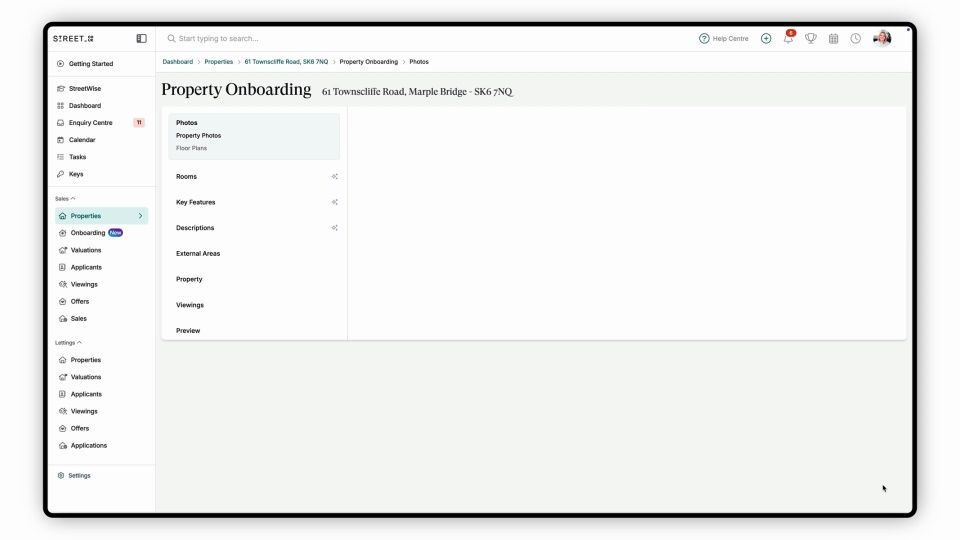Select the Photos onboarding step

187,123
